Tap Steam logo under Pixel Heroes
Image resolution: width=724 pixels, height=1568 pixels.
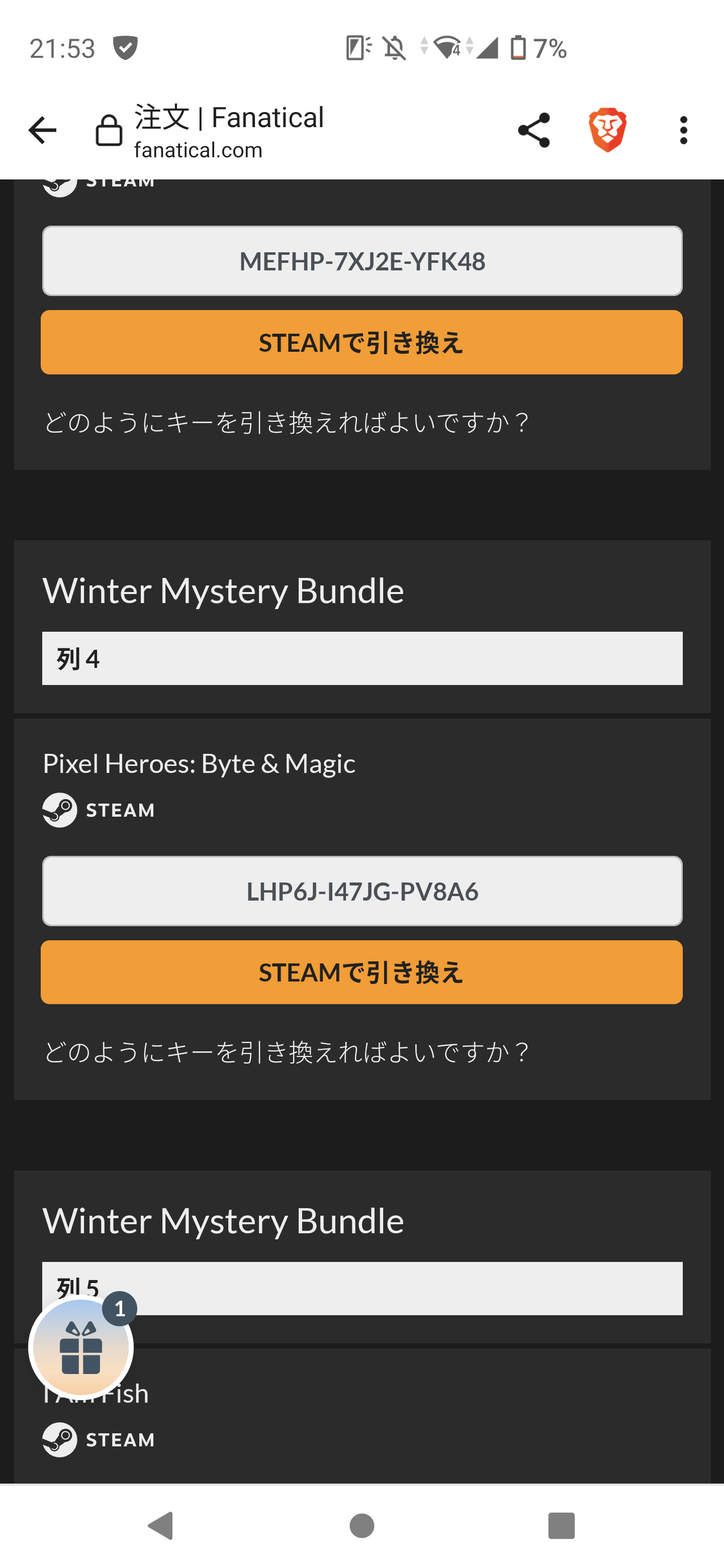[60, 810]
